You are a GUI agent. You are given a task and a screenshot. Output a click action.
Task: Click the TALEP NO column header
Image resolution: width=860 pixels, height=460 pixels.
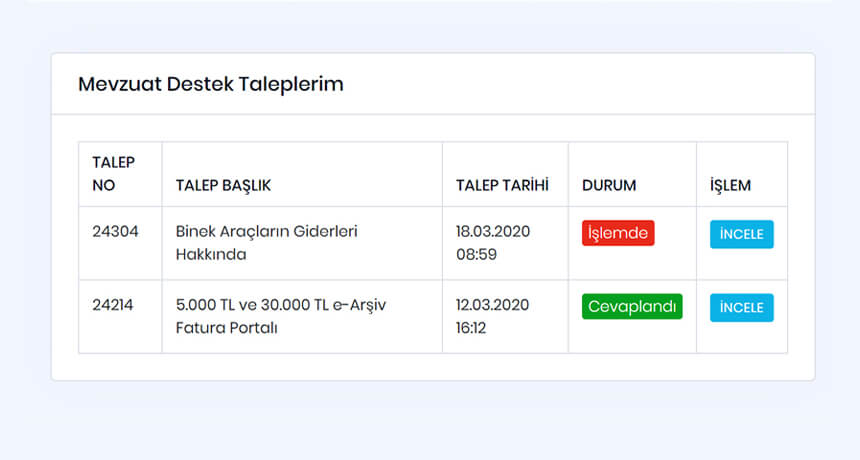pyautogui.click(x=113, y=174)
